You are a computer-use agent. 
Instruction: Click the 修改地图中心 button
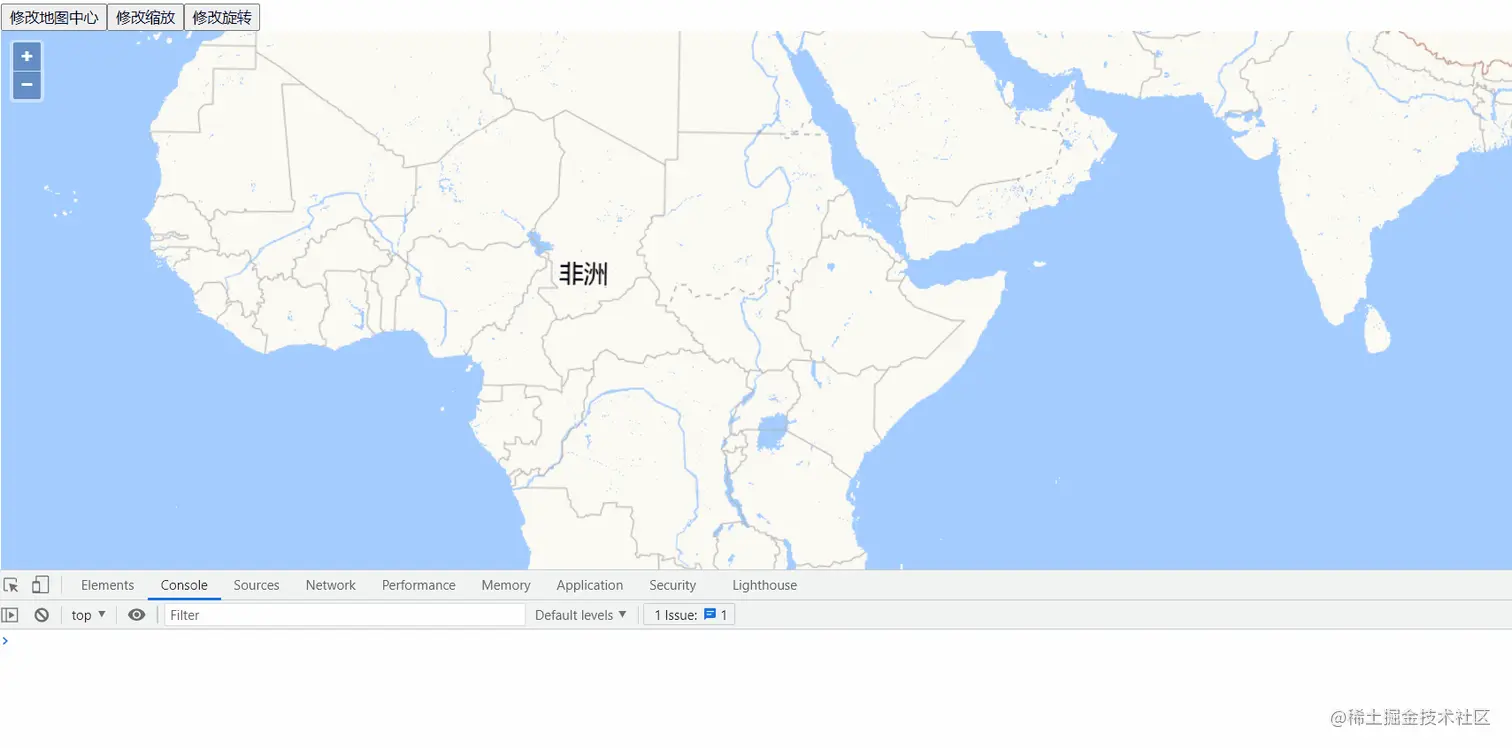54,17
